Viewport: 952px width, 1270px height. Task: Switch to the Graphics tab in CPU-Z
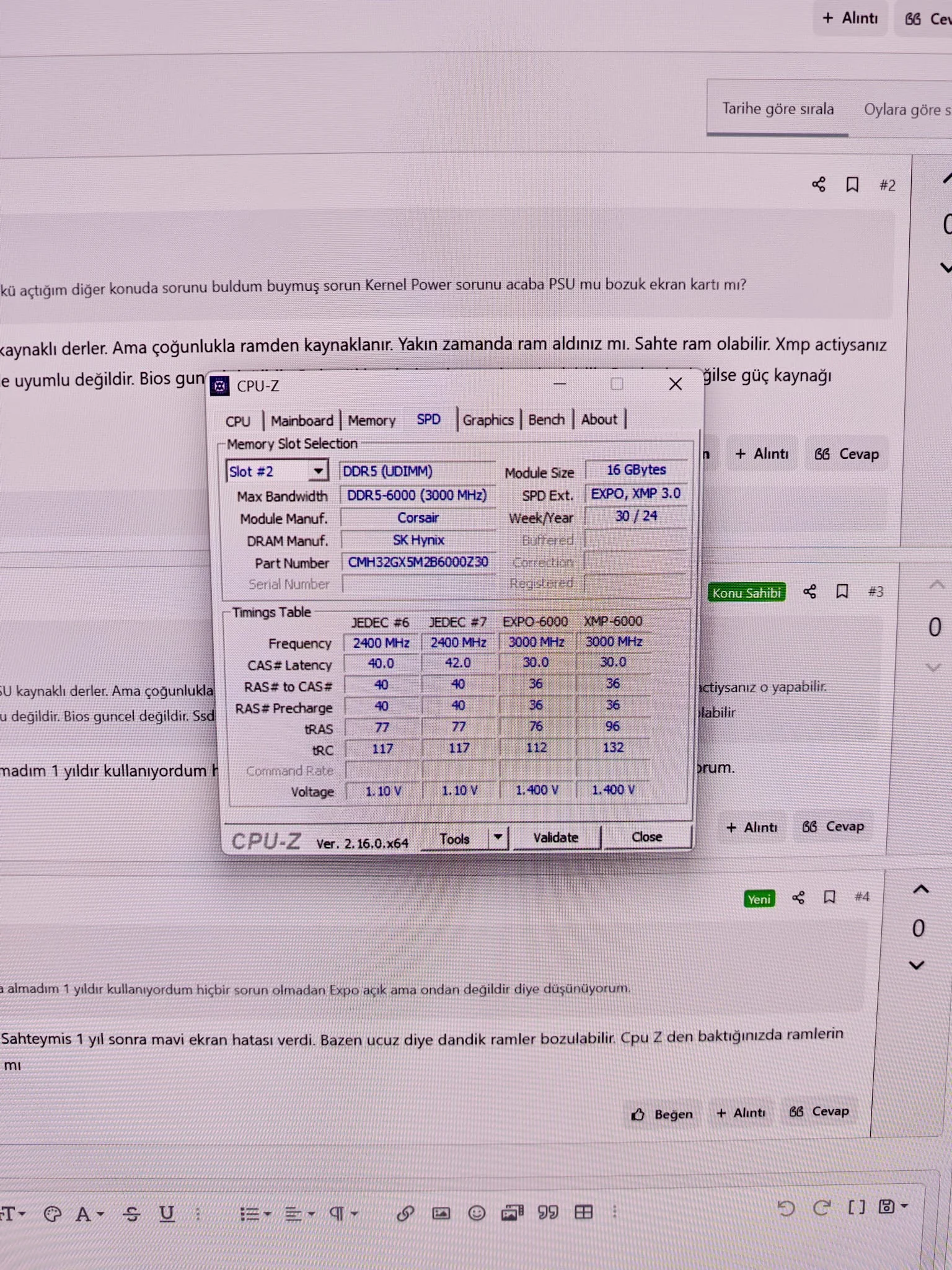(488, 420)
